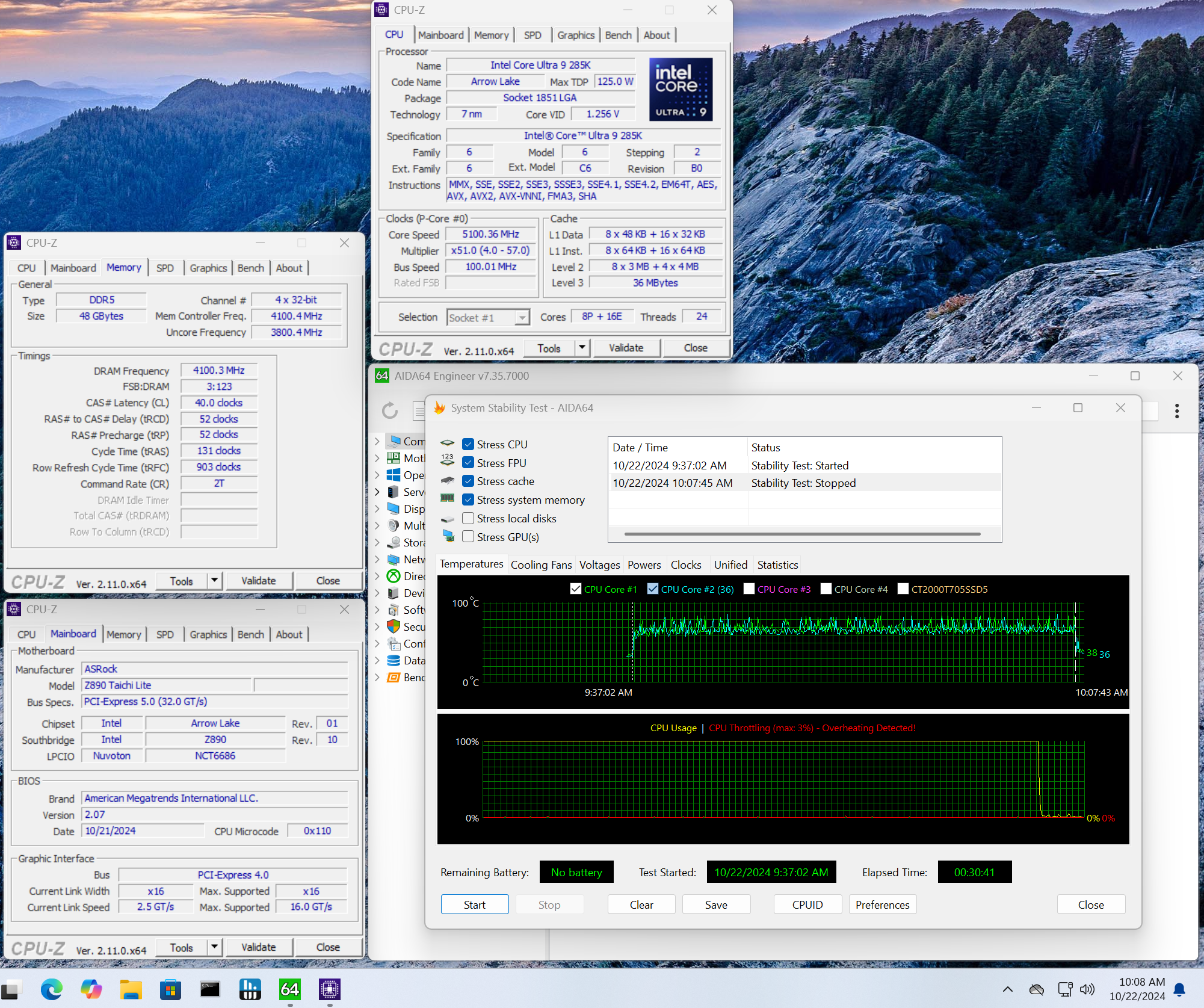Screen dimensions: 1204x1008
Task: Open File Explorer from the taskbar
Action: pos(131,989)
